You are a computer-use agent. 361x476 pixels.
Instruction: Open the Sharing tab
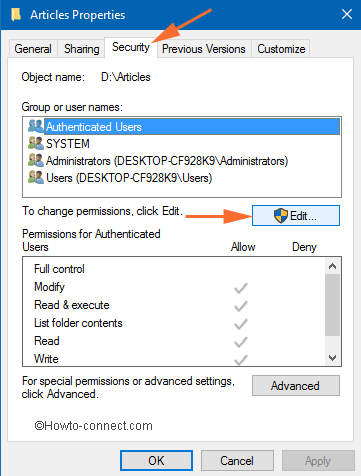82,49
